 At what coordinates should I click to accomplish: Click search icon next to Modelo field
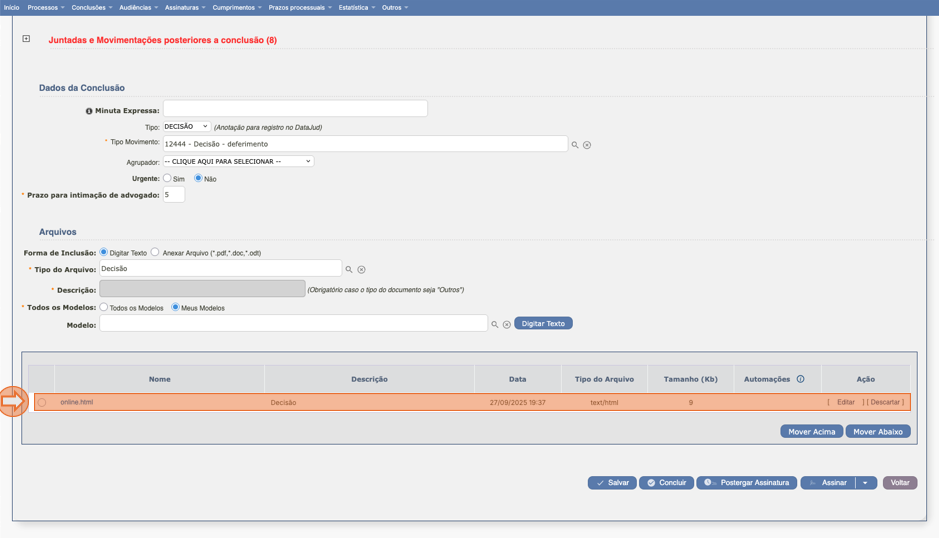[x=495, y=324]
